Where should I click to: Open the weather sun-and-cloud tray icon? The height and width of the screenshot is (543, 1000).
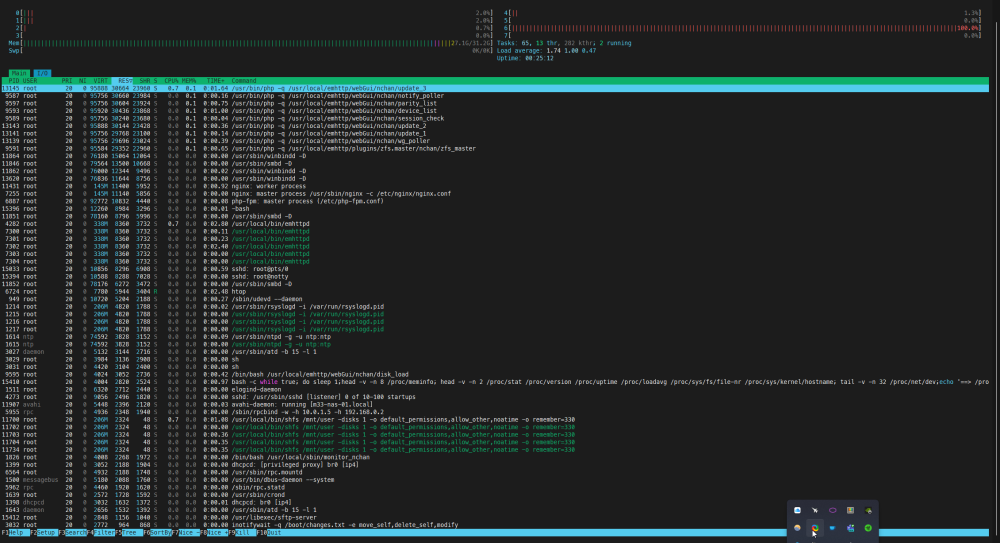[797, 528]
